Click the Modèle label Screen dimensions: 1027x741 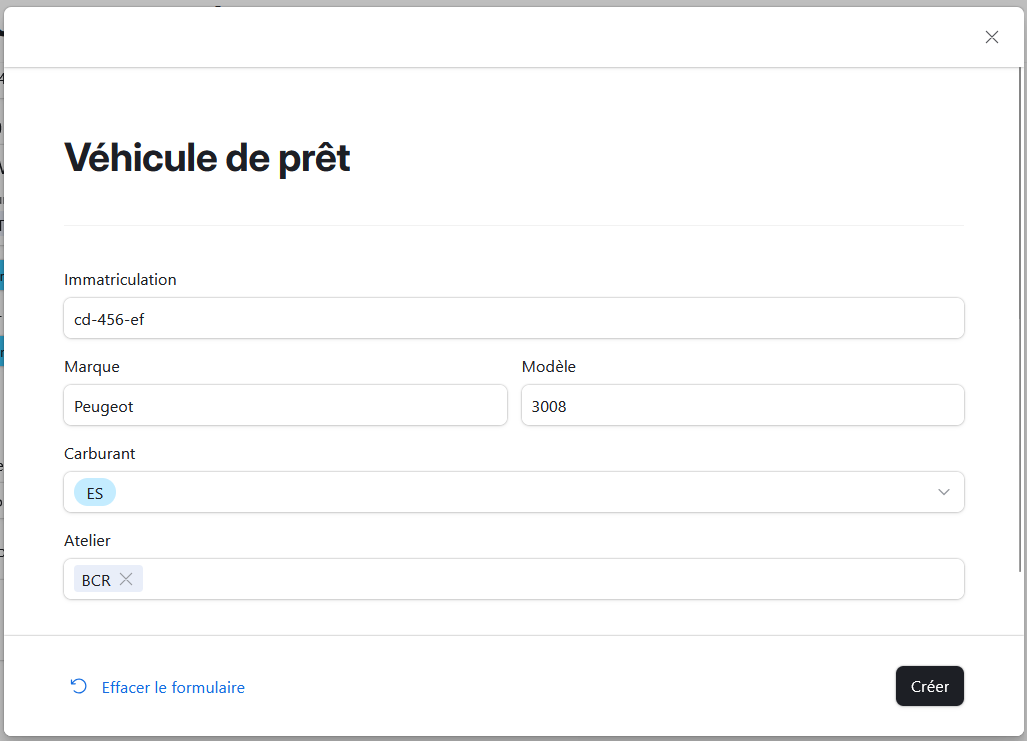coord(548,367)
